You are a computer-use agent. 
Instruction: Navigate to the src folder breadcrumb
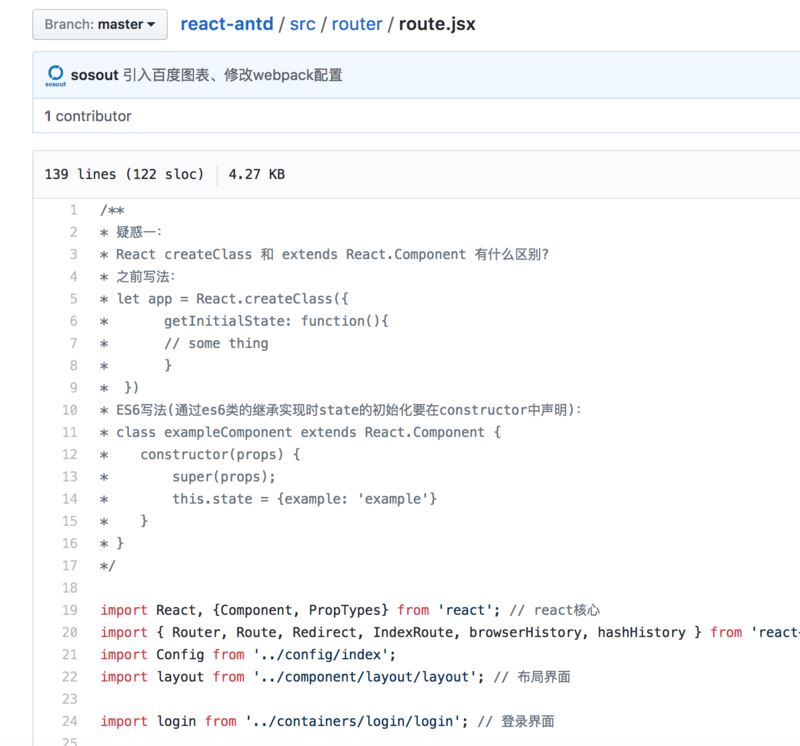coord(303,24)
